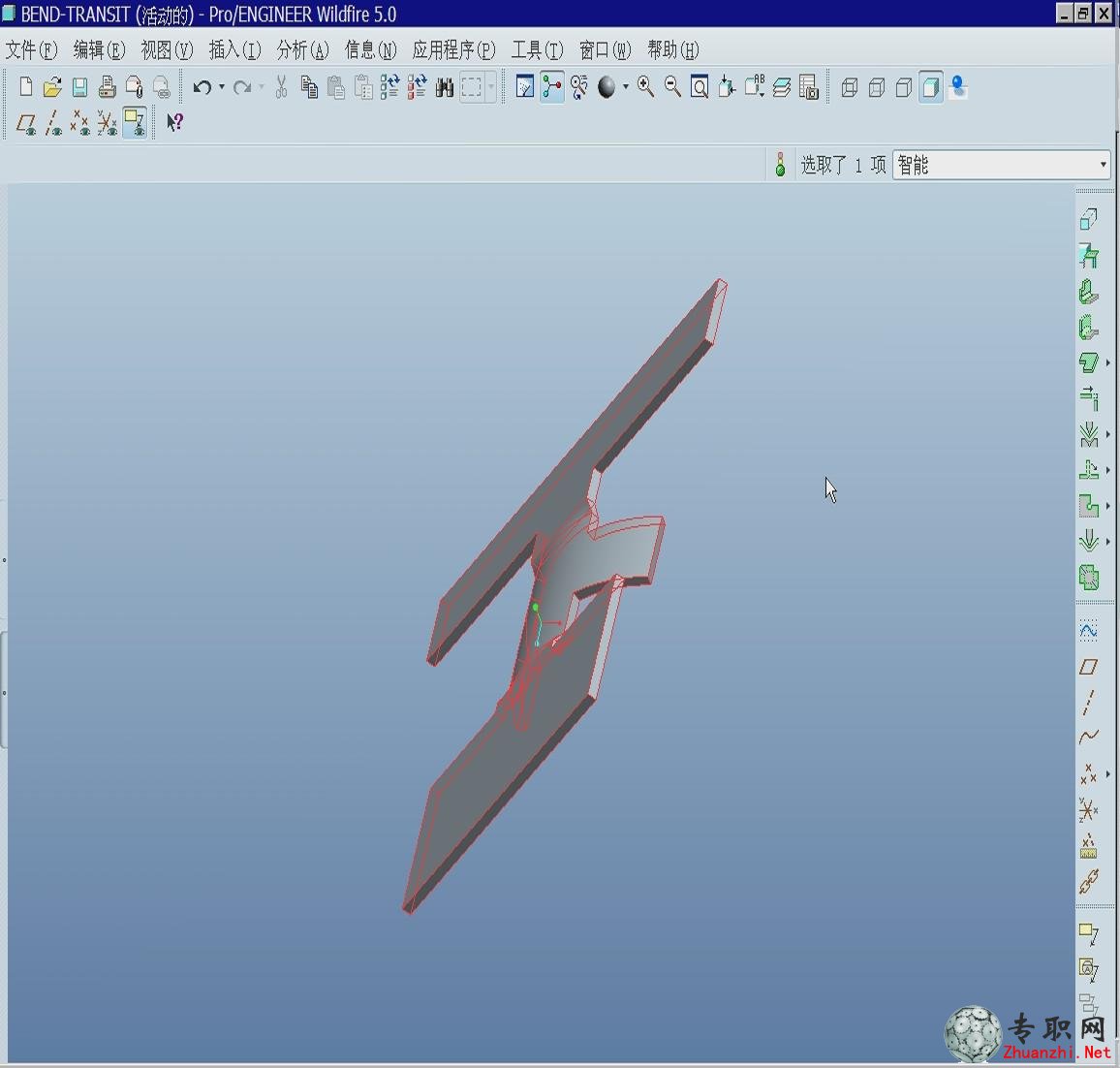
Task: Open the 视图(V) menu
Action: click(168, 50)
